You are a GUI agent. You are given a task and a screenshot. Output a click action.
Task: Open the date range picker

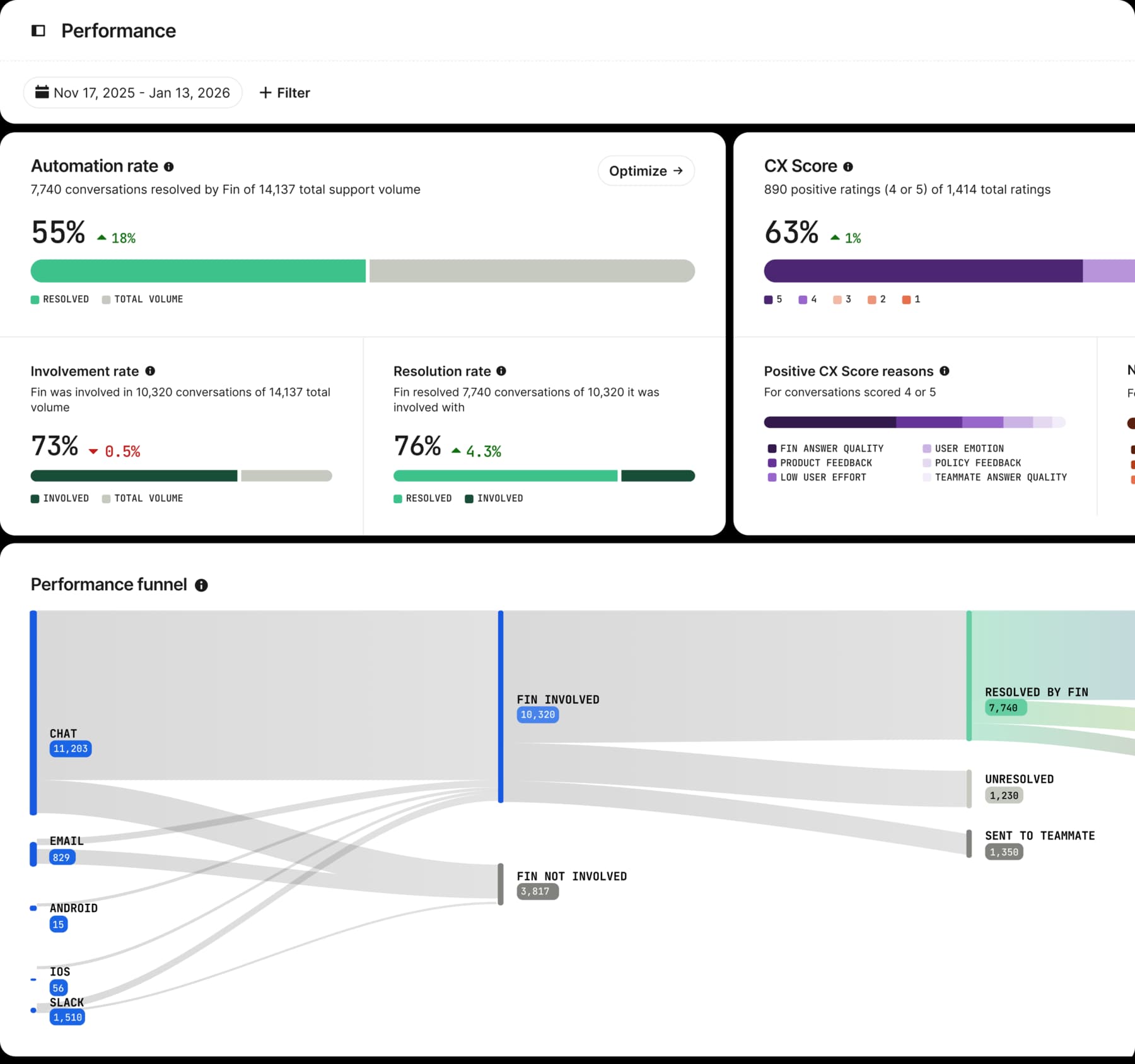coord(132,93)
